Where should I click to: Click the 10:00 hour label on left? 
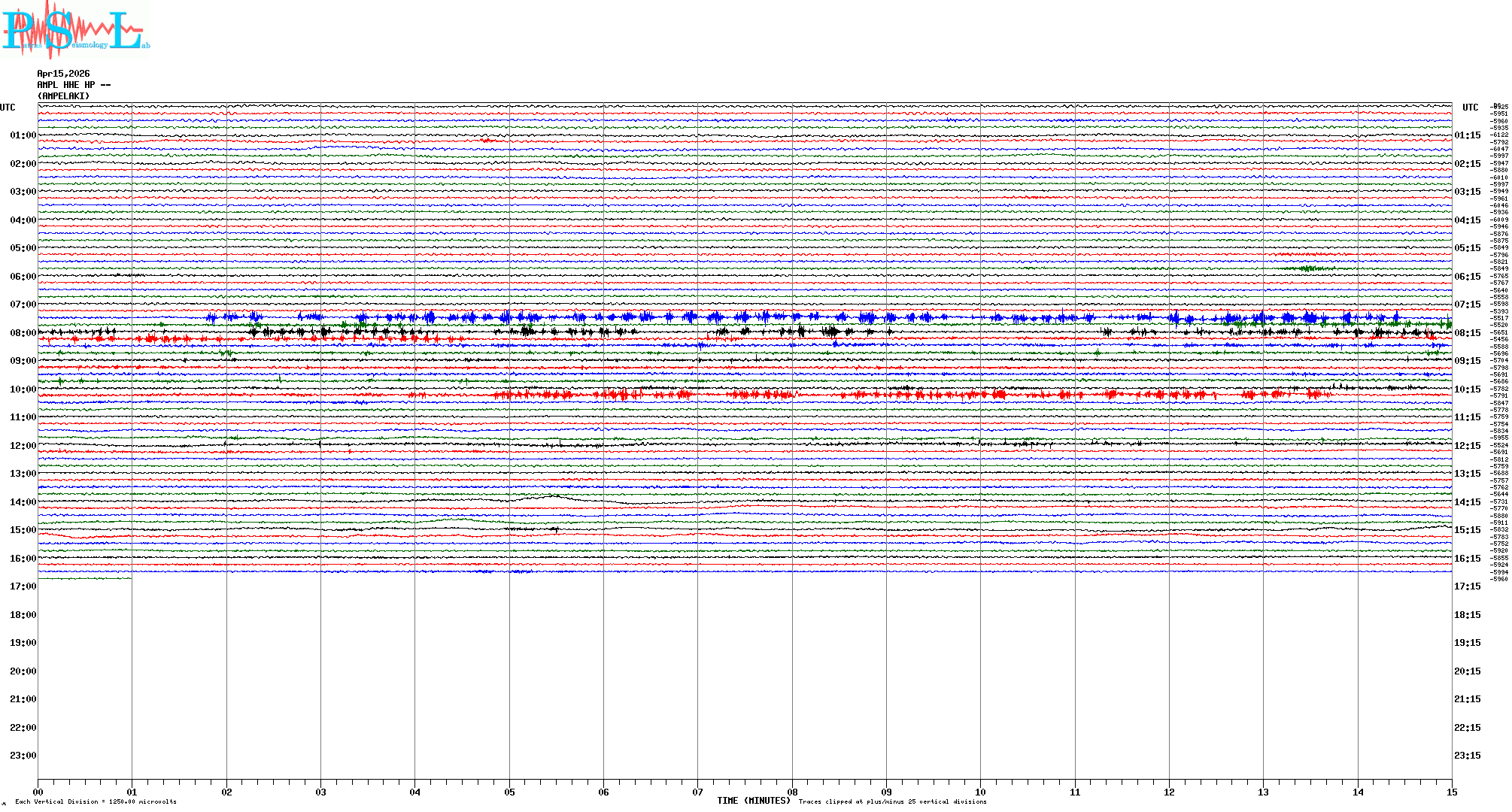click(23, 389)
